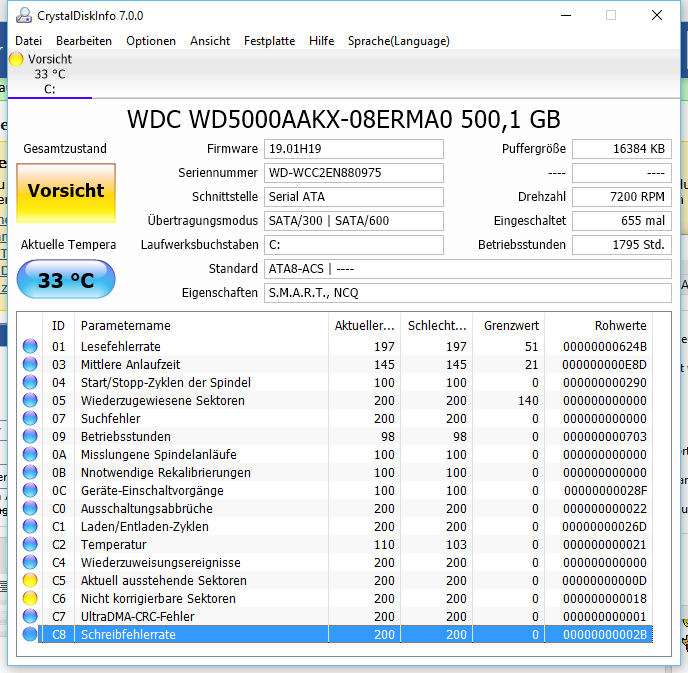Select the Aktuell ausstehende Sektoren row text
Viewport: 688px width, 673px height.
pyautogui.click(x=164, y=580)
